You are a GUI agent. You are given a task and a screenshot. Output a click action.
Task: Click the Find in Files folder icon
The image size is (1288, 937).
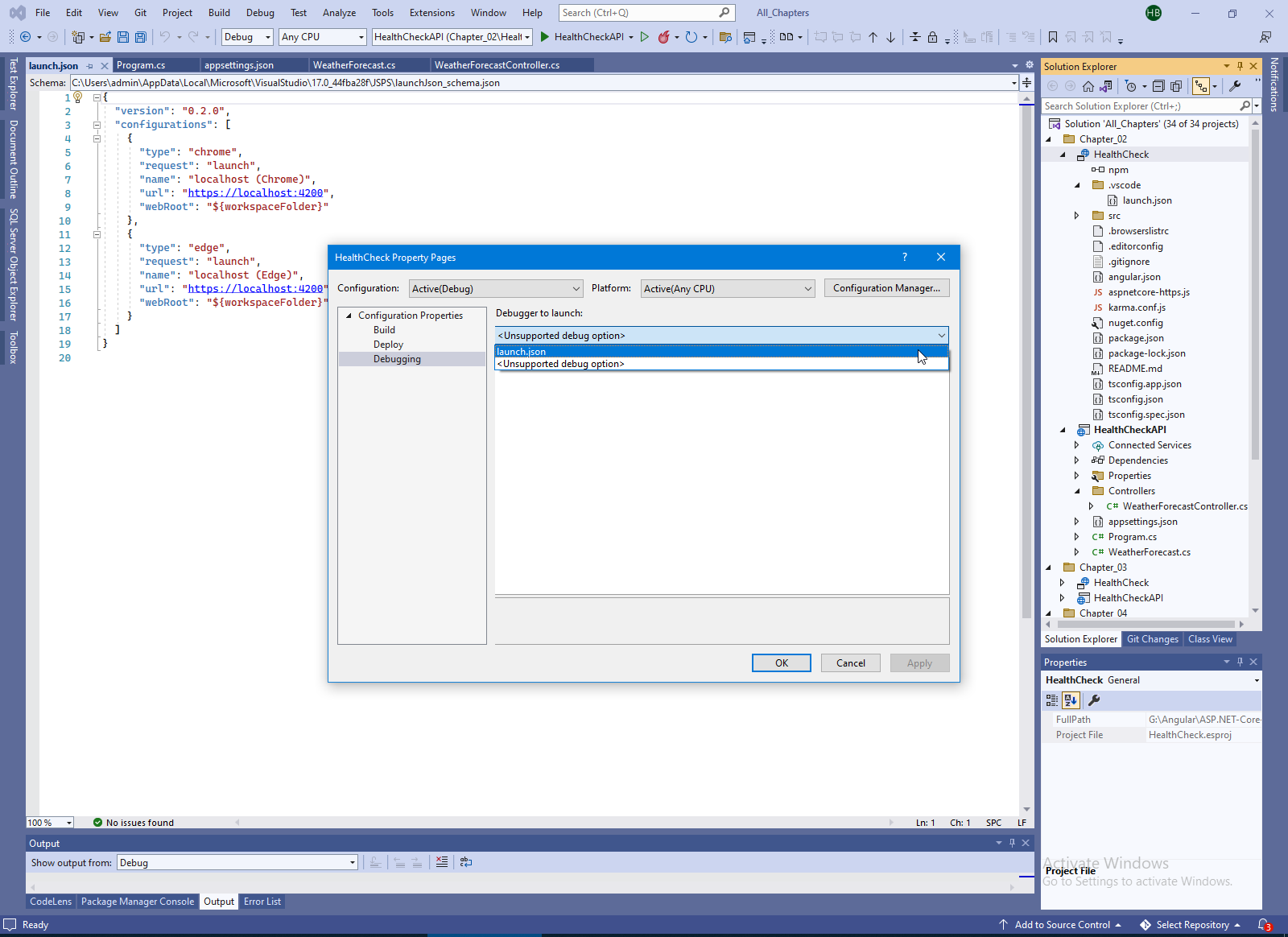pos(725,37)
